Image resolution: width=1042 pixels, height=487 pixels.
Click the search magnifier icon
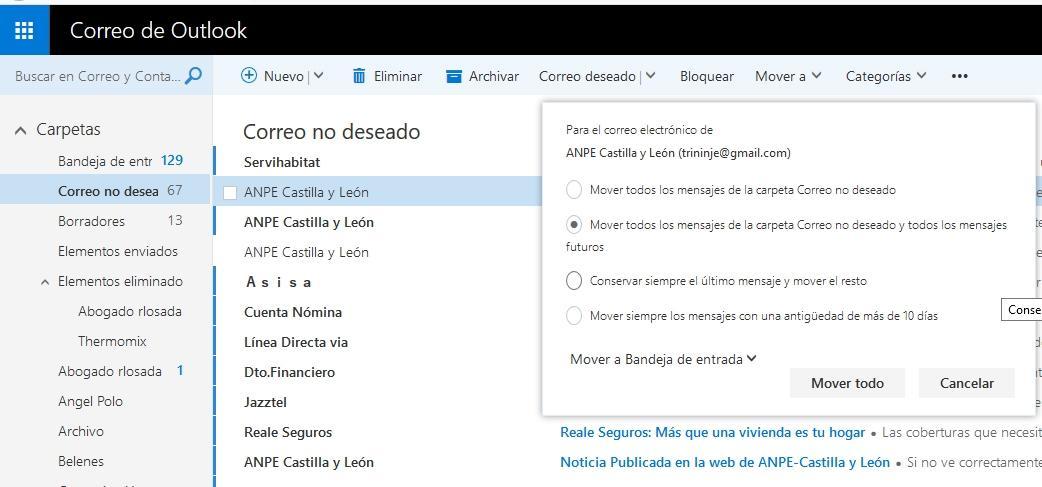(193, 76)
